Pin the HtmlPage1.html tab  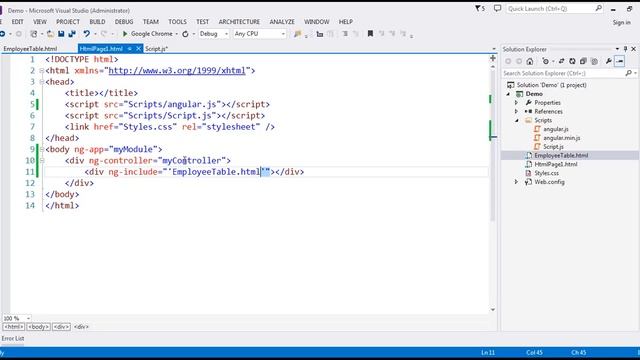coord(129,49)
